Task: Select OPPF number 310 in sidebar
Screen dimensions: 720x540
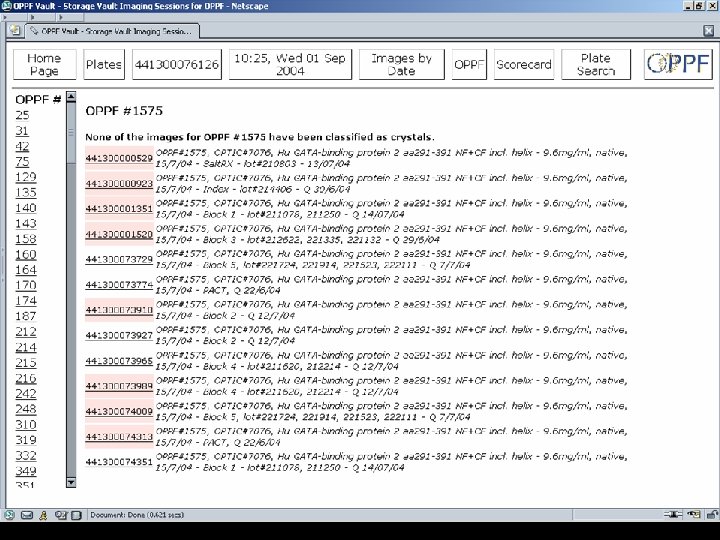Action: tap(26, 424)
